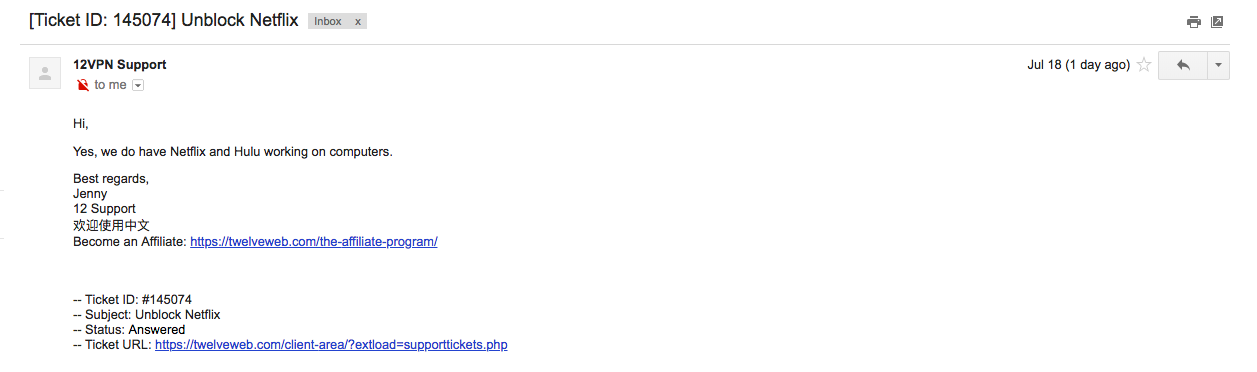Click the date Jul 18 (1 day ago)
1257x372 pixels.
pos(1078,65)
